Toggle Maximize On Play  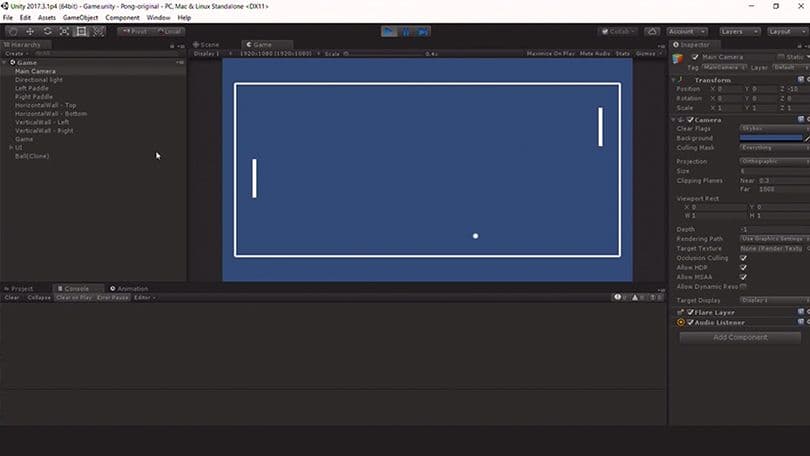click(x=550, y=54)
